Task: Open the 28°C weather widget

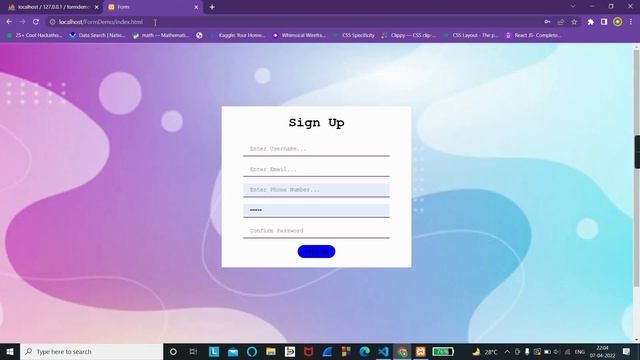Action: 485,352
